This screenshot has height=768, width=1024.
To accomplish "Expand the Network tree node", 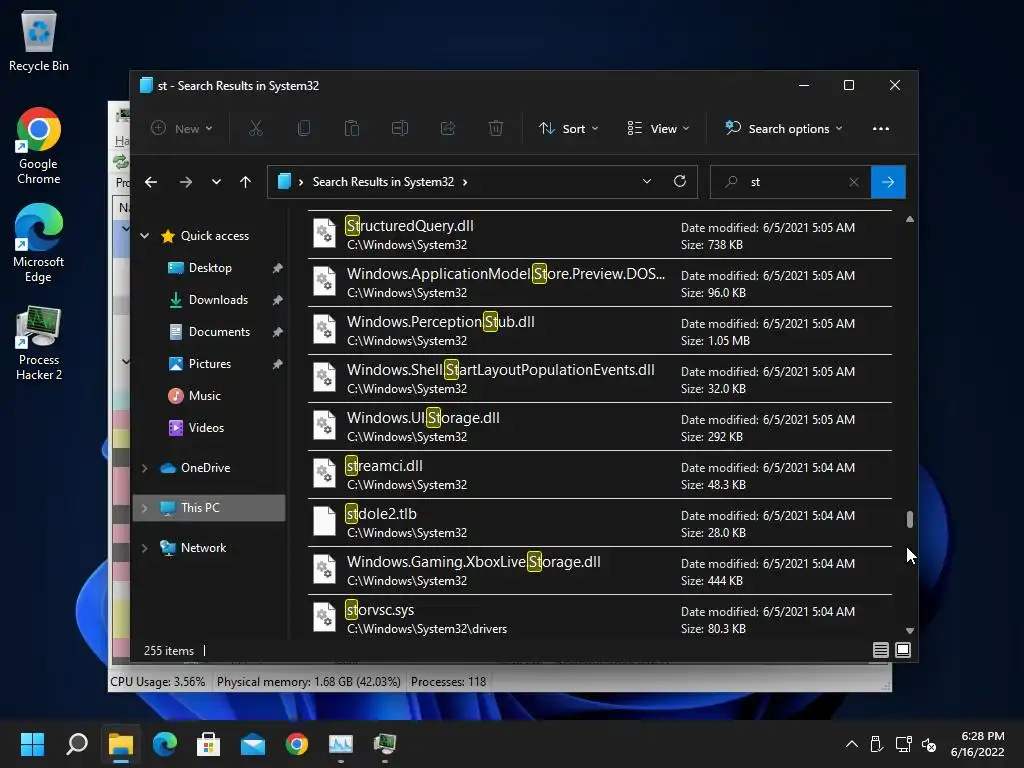I will pyautogui.click(x=144, y=548).
